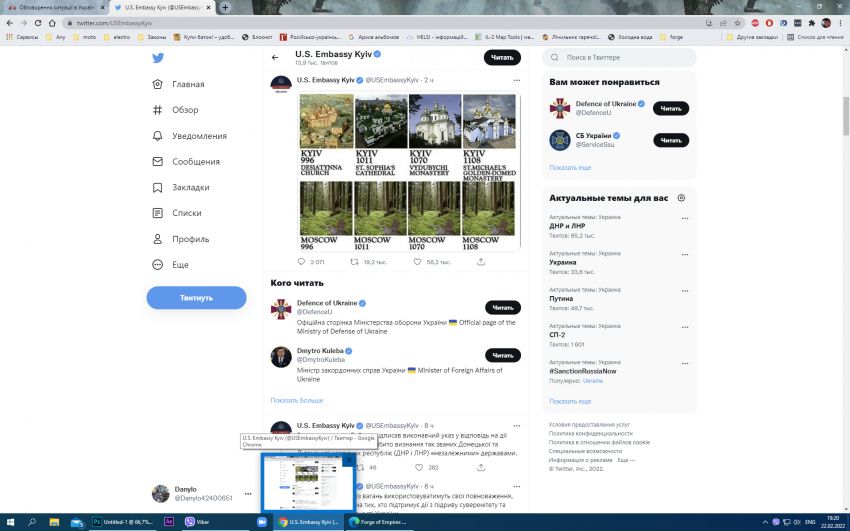
Task: Open Windows taskbar search
Action: coord(31,522)
